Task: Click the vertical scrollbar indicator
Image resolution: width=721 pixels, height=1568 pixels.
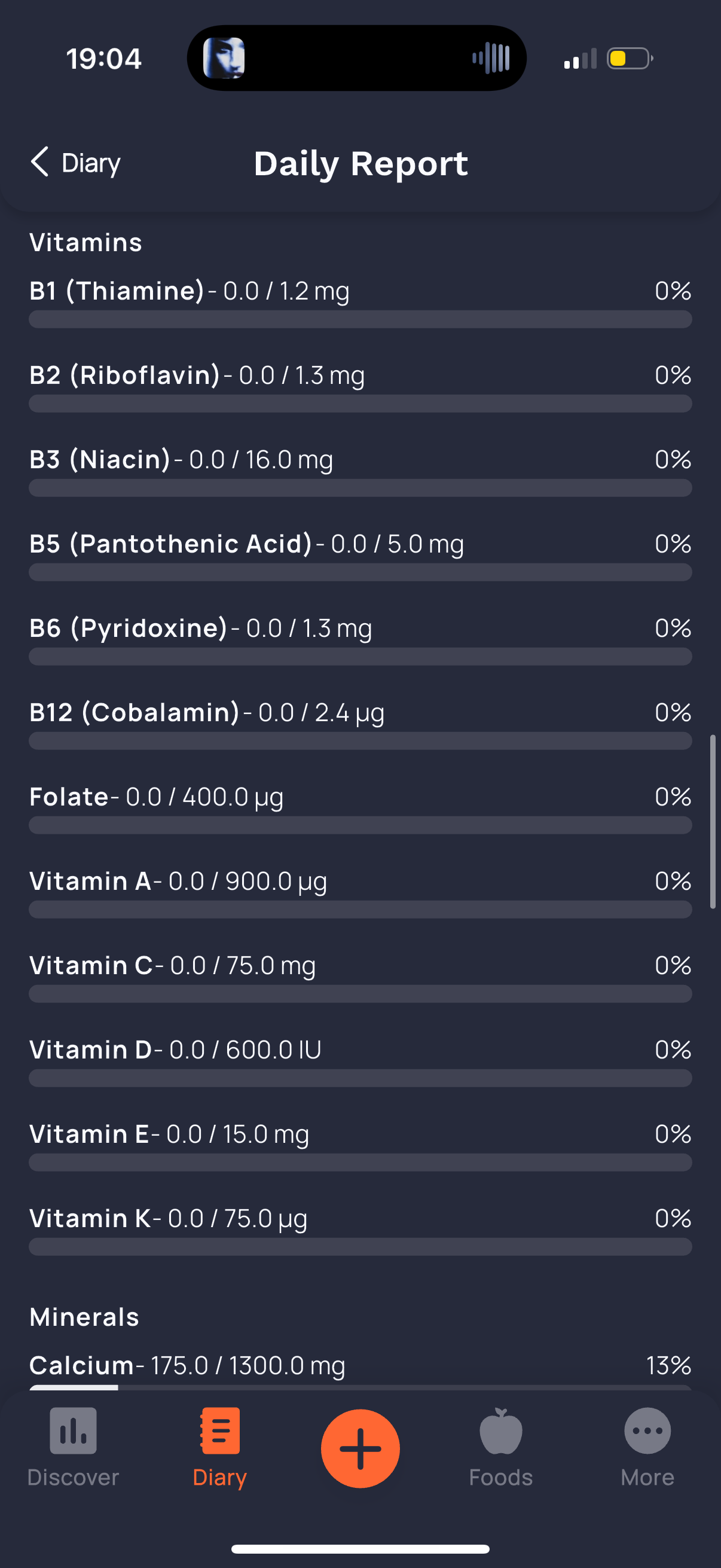Action: click(713, 822)
